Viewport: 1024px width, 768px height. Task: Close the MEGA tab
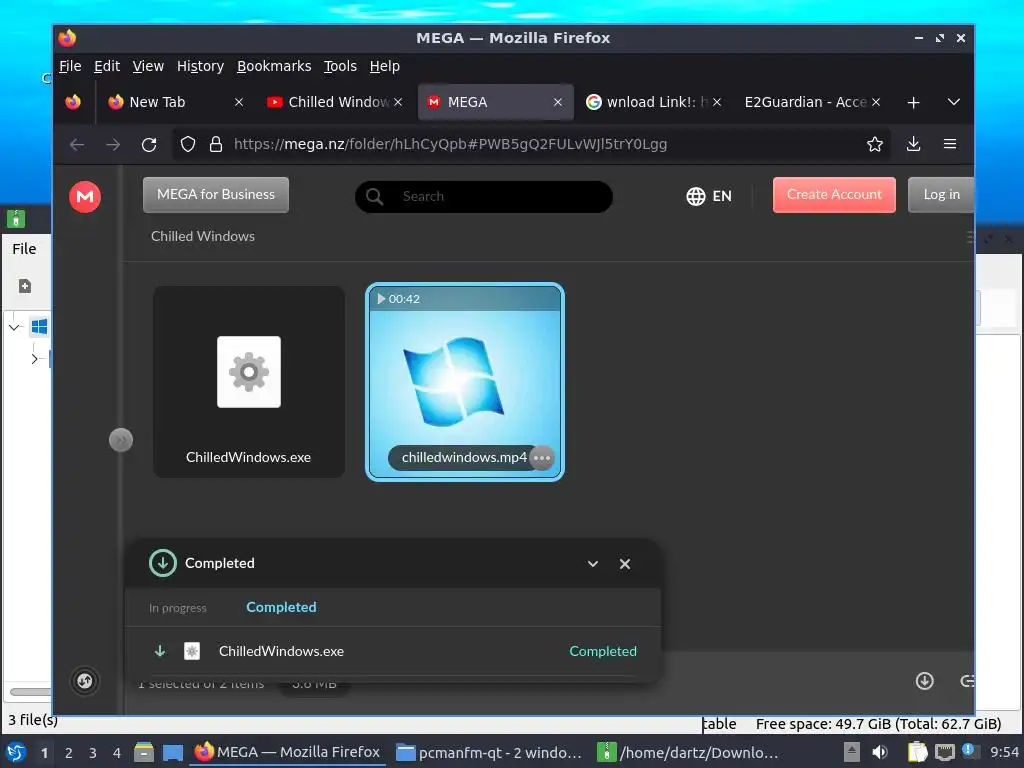[558, 103]
